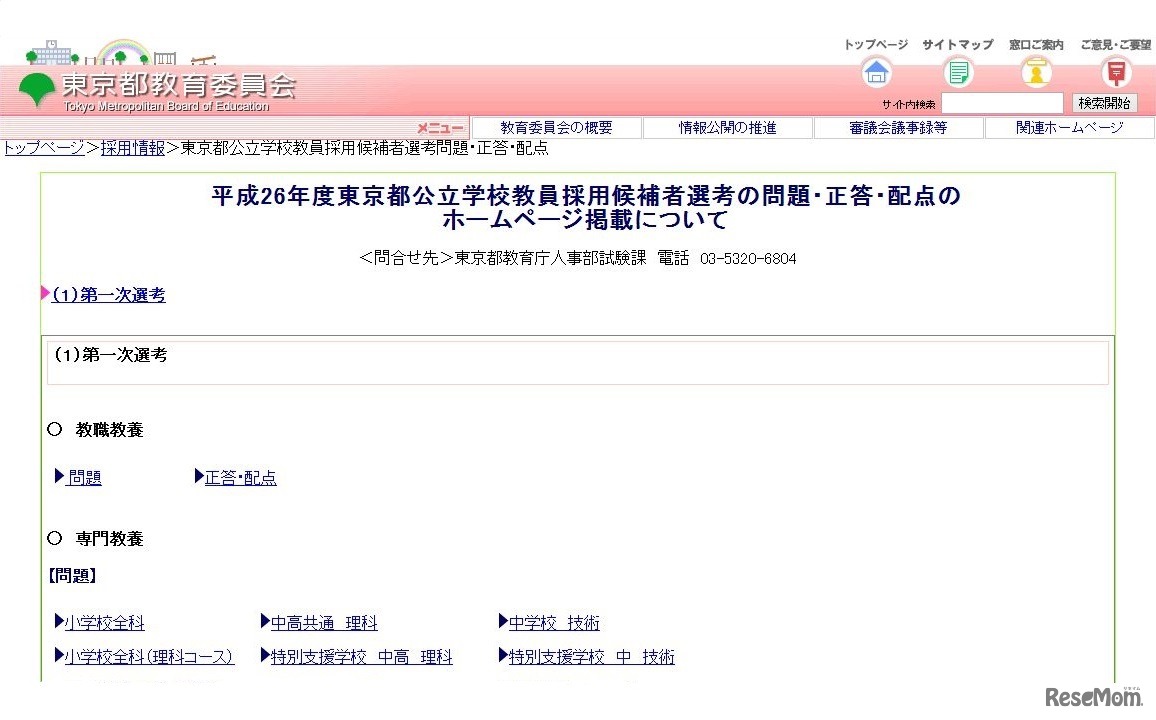1156x720 pixels.
Task: Open the sitemap via the green document icon
Action: tap(956, 72)
